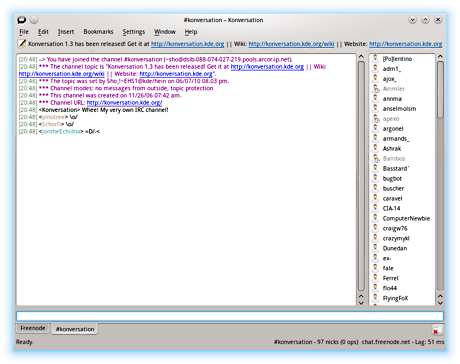
Task: Open the first konversation.kde.org link in topic bar
Action: tap(188, 44)
